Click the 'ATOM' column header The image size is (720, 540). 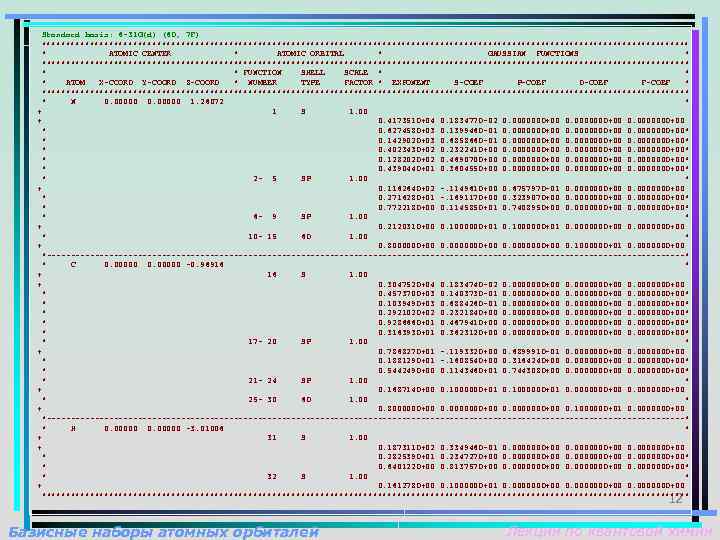75,83
